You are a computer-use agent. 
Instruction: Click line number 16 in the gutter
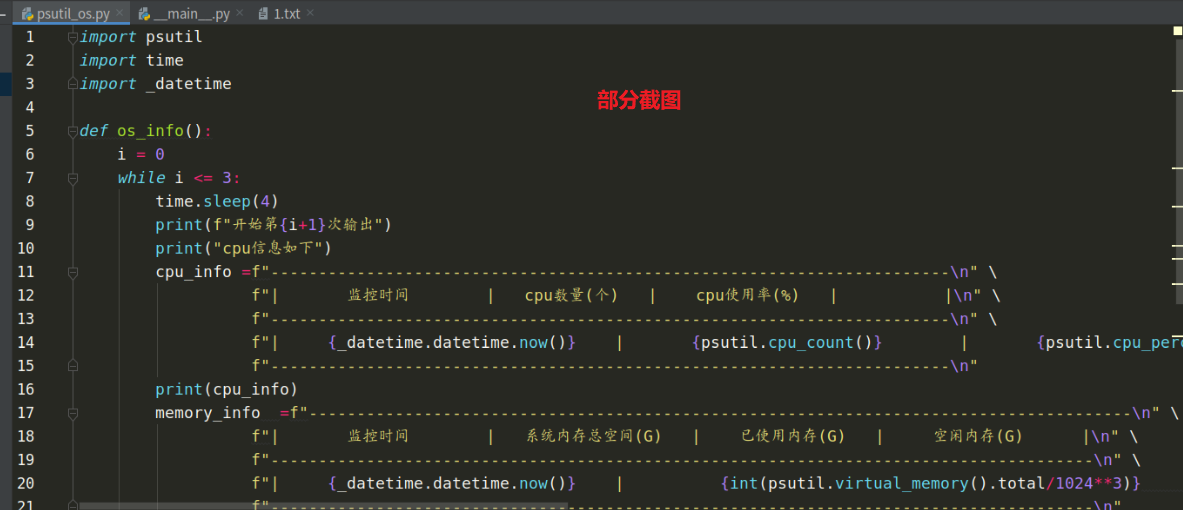point(25,389)
